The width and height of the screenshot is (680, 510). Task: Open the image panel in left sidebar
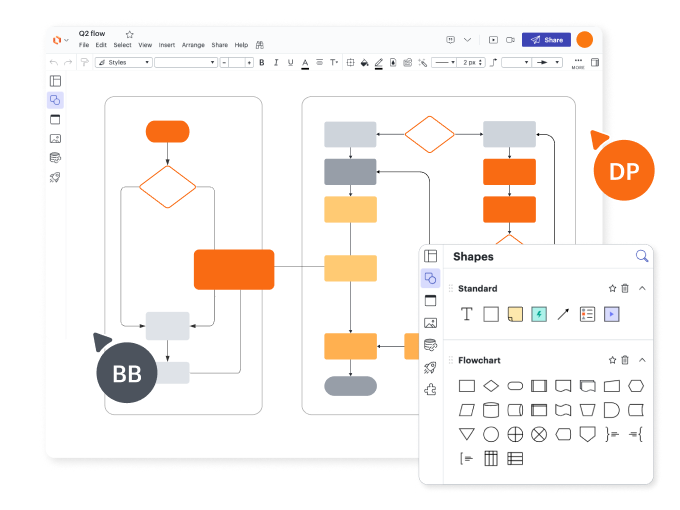[x=55, y=138]
